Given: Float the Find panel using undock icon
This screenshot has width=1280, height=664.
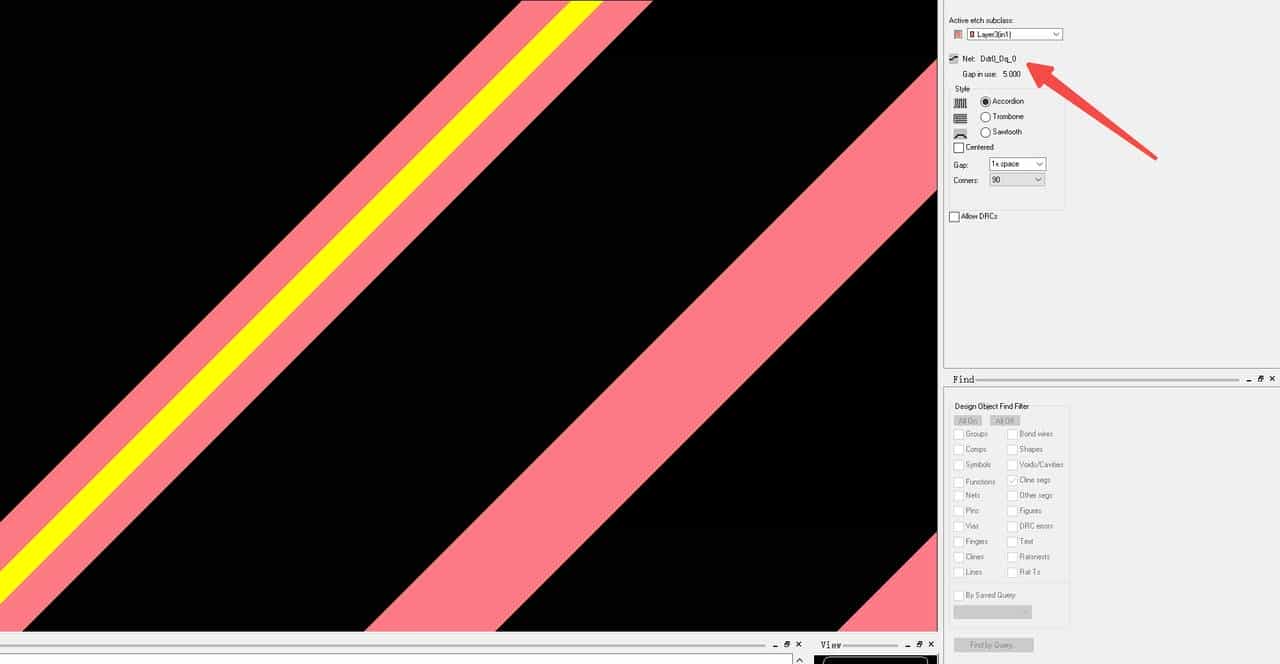Looking at the screenshot, I should tap(1260, 379).
